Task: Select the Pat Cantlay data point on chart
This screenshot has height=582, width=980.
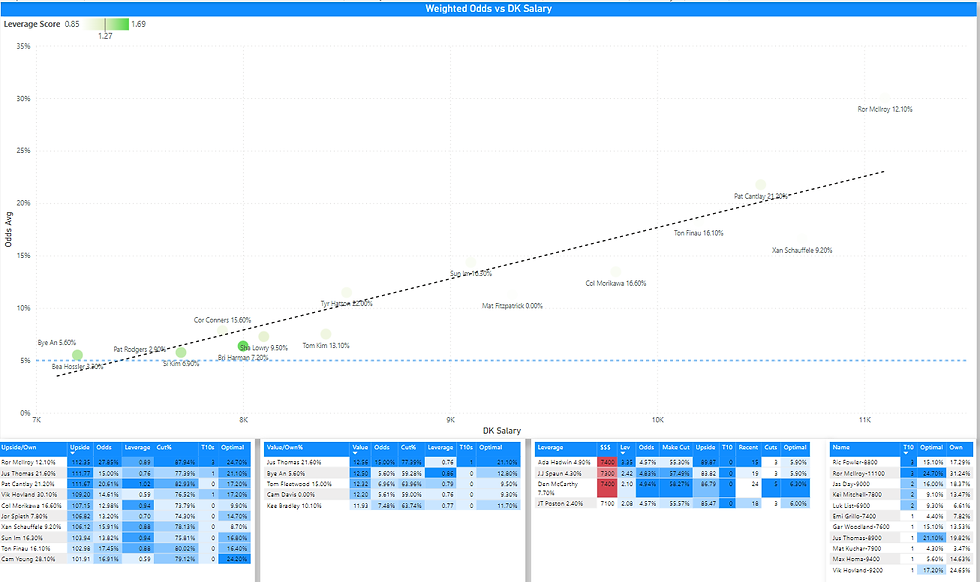Action: tap(761, 185)
